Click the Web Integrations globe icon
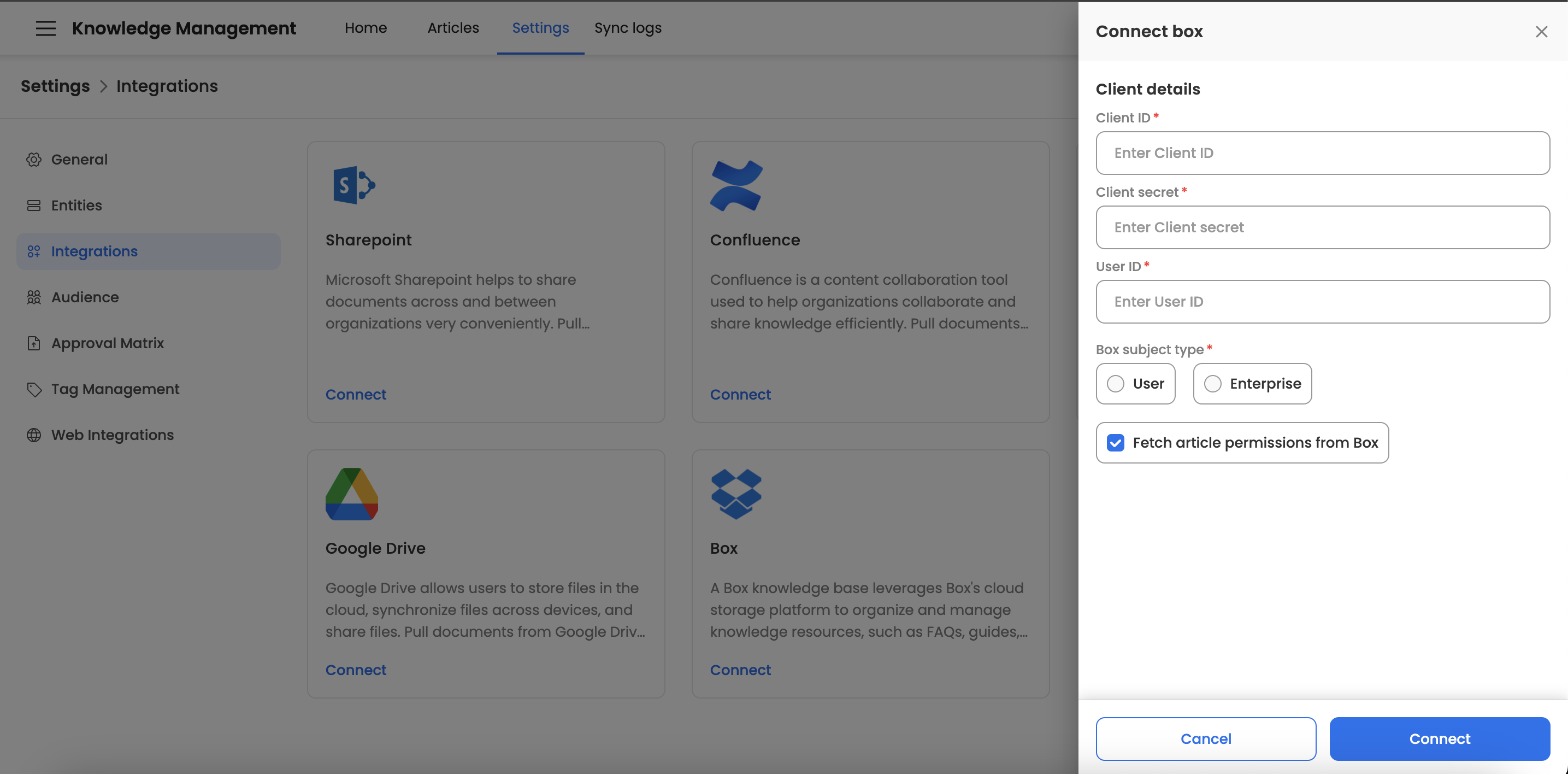The height and width of the screenshot is (774, 1568). [x=34, y=435]
